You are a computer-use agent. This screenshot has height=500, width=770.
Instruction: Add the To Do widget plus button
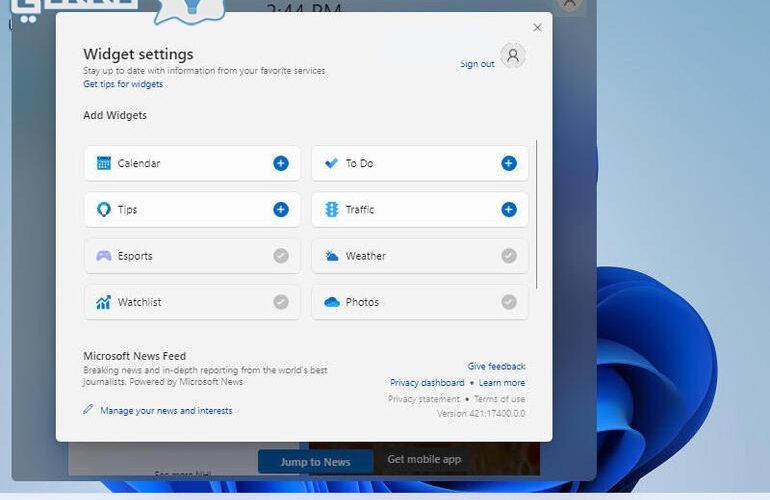[509, 164]
